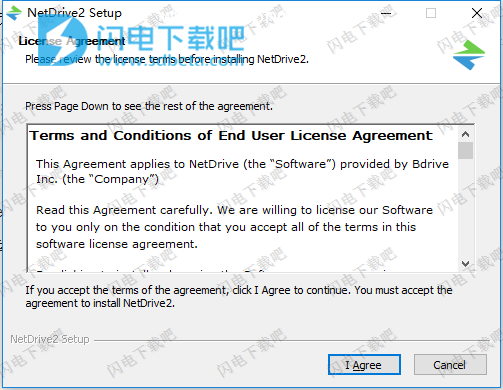Click the License Agreement header title

pyautogui.click(x=72, y=41)
